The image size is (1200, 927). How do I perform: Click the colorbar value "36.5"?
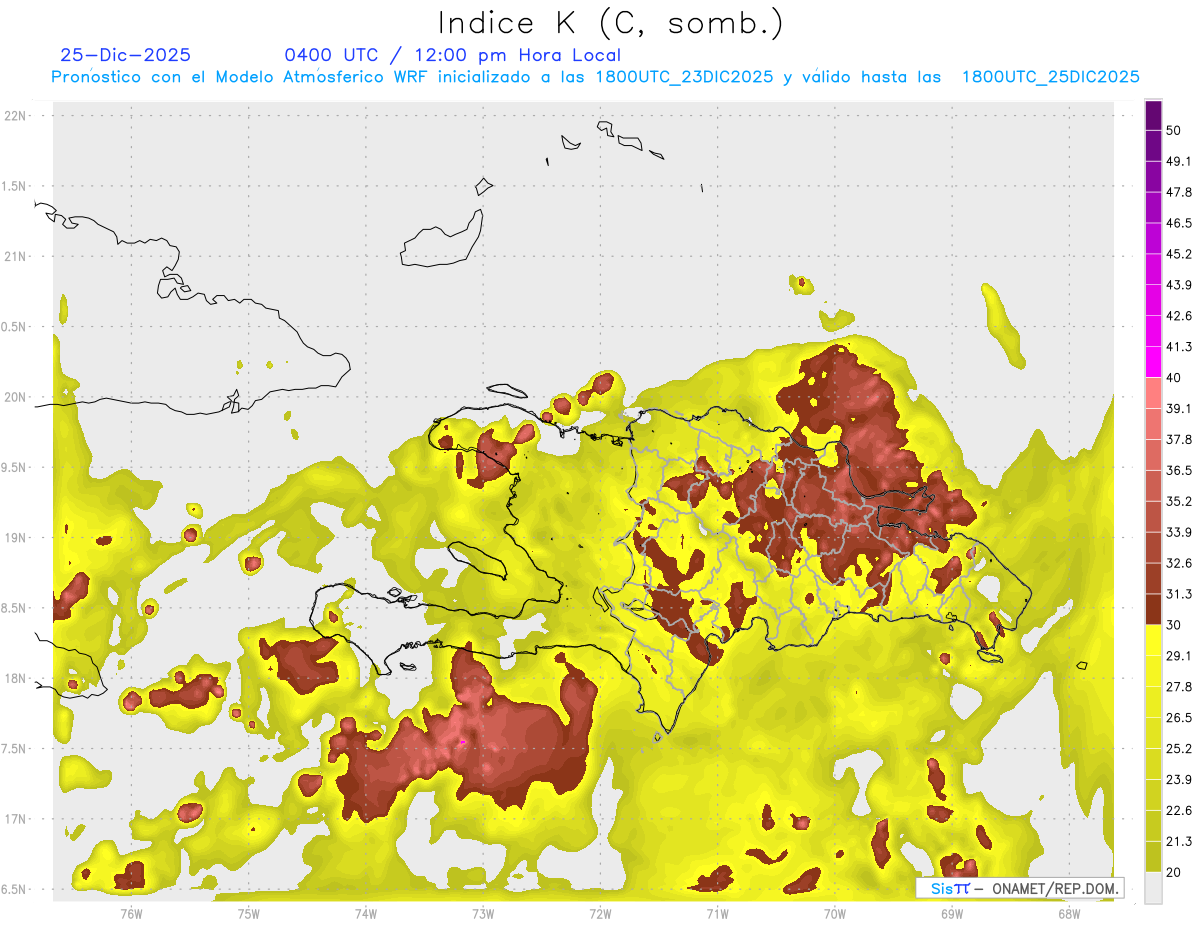click(1179, 470)
